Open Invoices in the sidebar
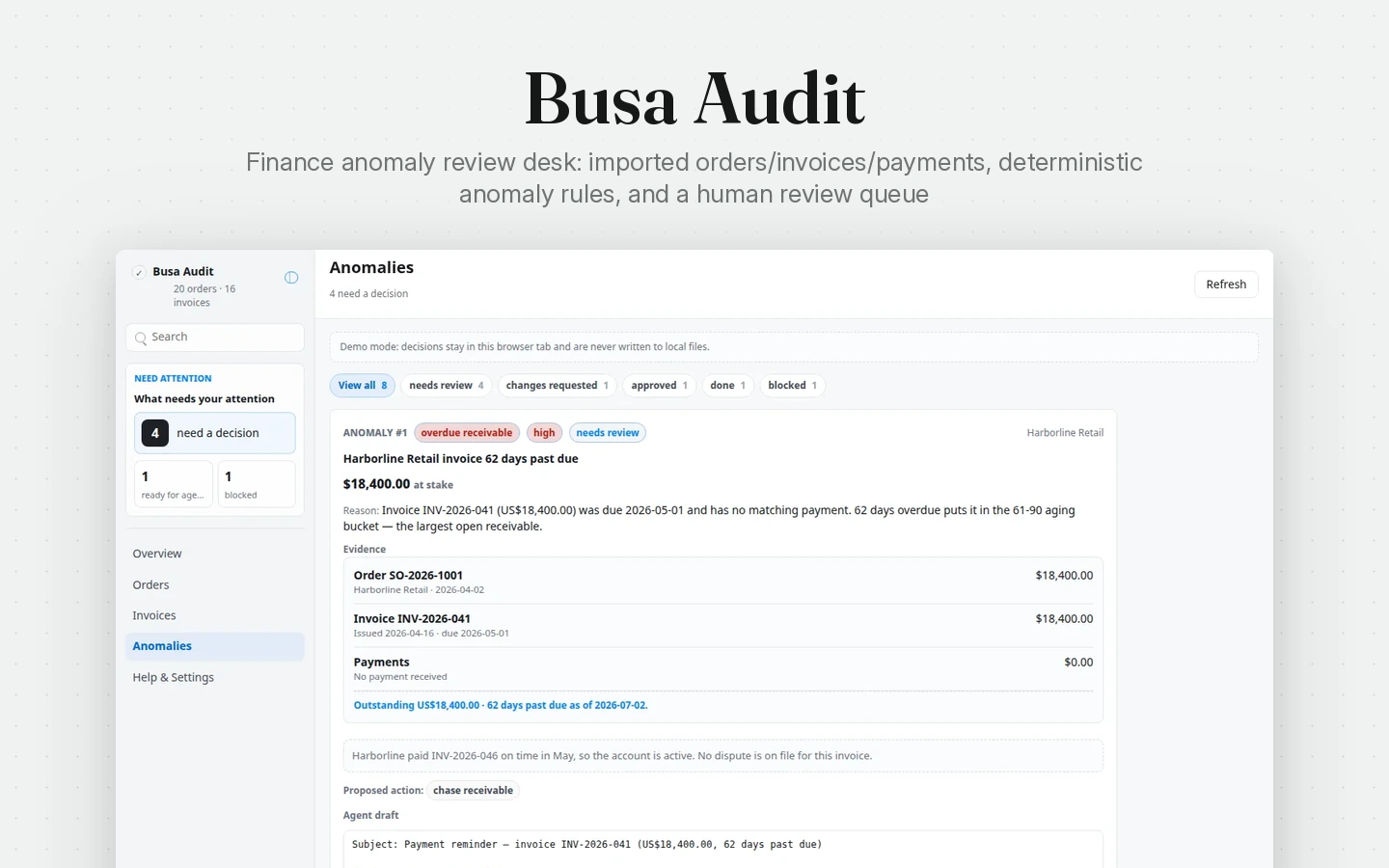This screenshot has height=868, width=1389. click(215, 615)
